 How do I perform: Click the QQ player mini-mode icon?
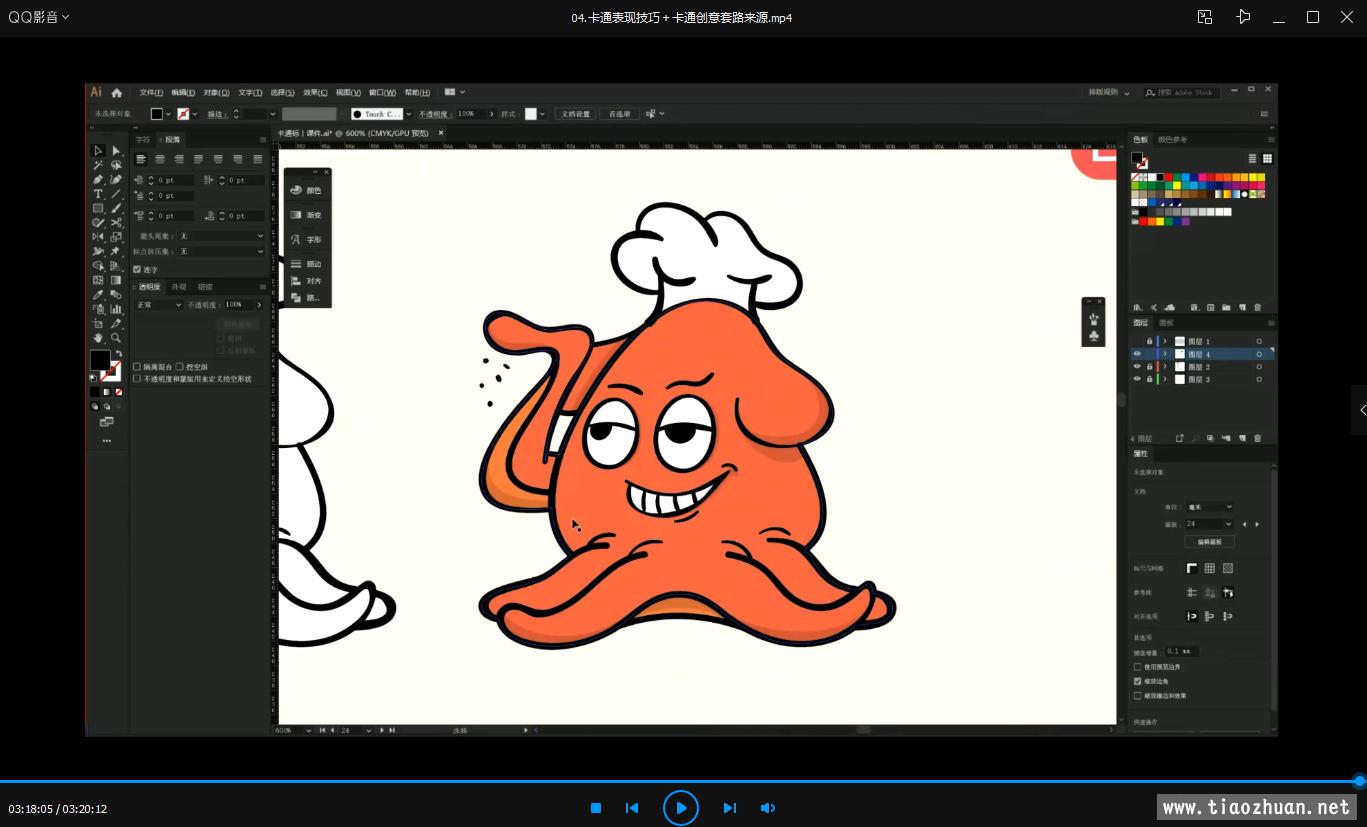click(1205, 17)
